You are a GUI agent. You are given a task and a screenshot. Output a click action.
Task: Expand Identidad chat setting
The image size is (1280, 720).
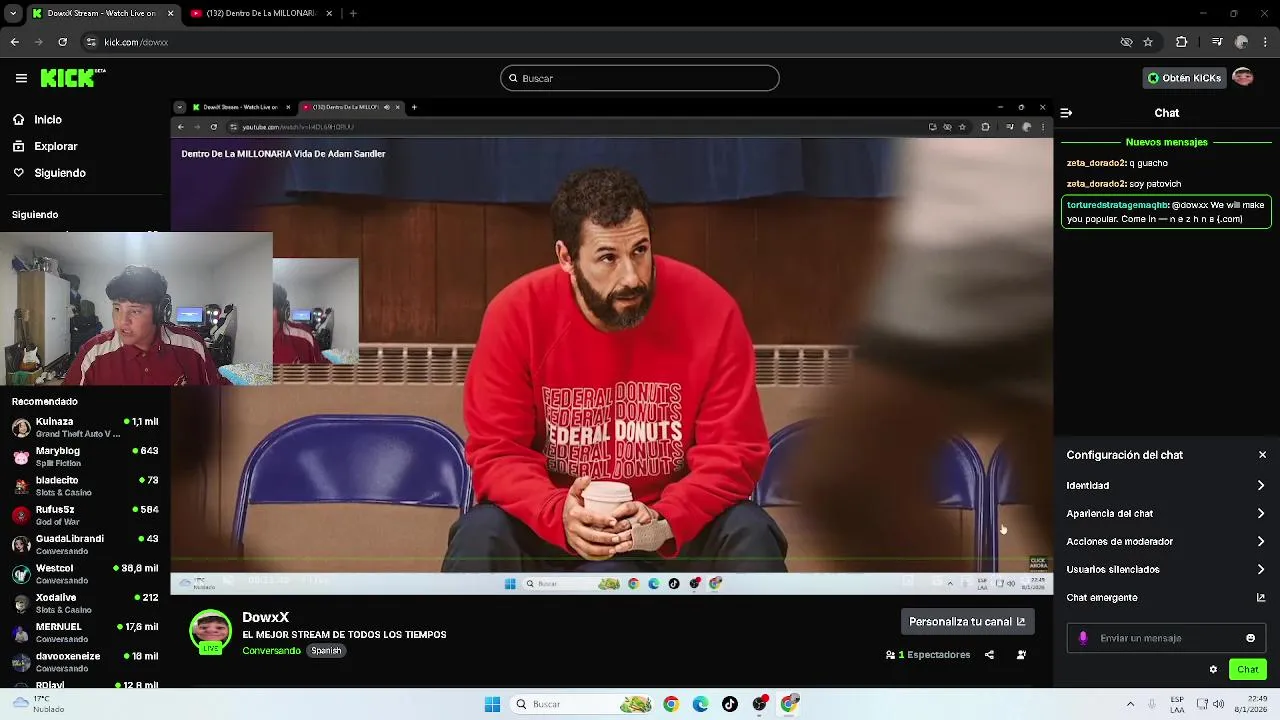point(1165,485)
